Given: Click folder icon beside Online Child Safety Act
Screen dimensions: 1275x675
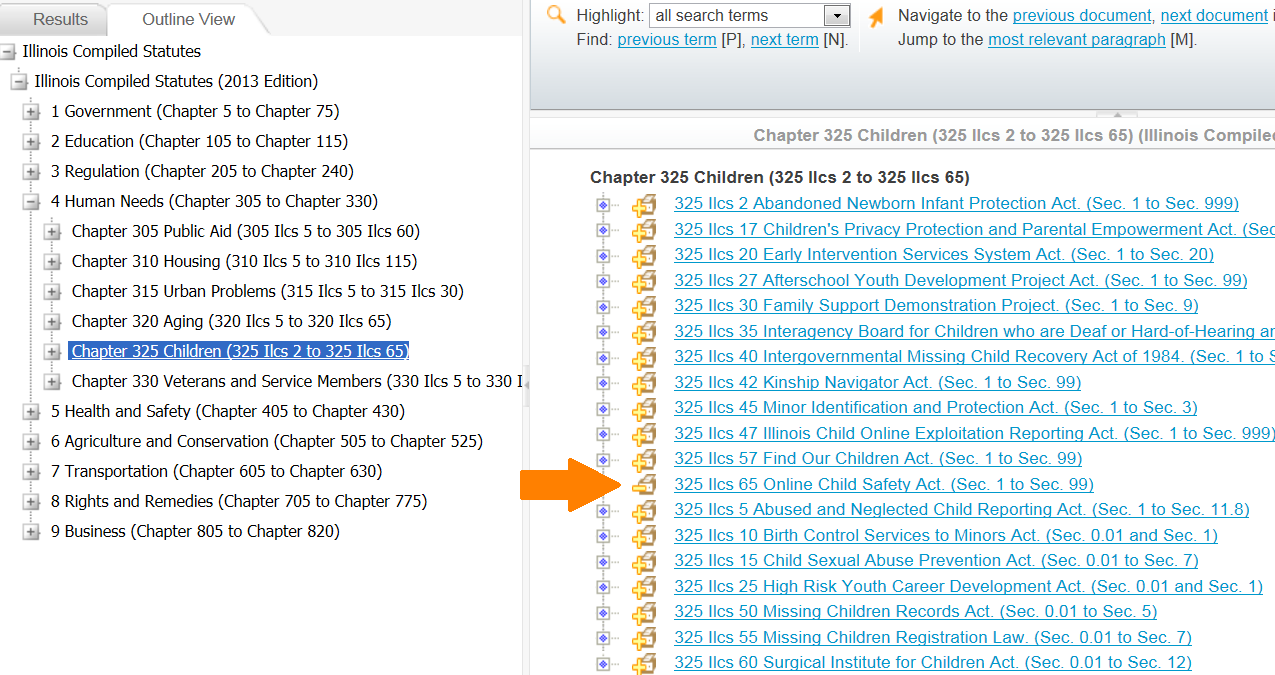Looking at the screenshot, I should [643, 485].
